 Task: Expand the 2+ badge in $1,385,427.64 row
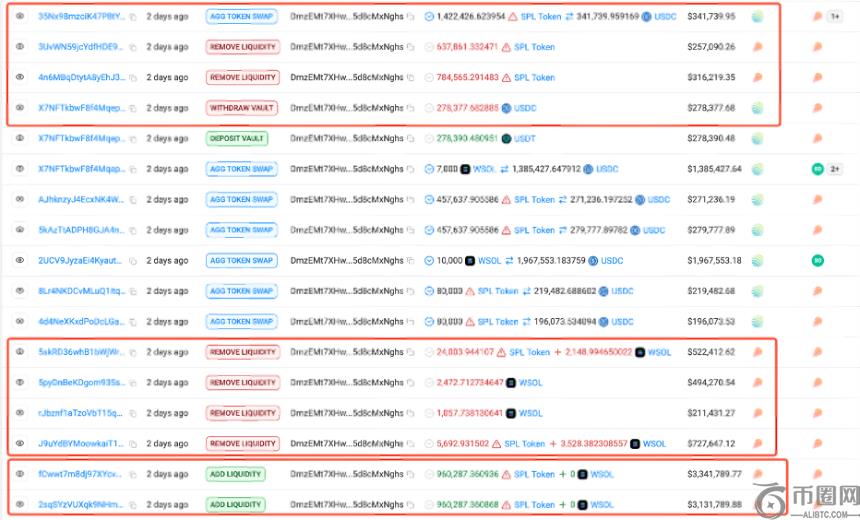pos(834,169)
